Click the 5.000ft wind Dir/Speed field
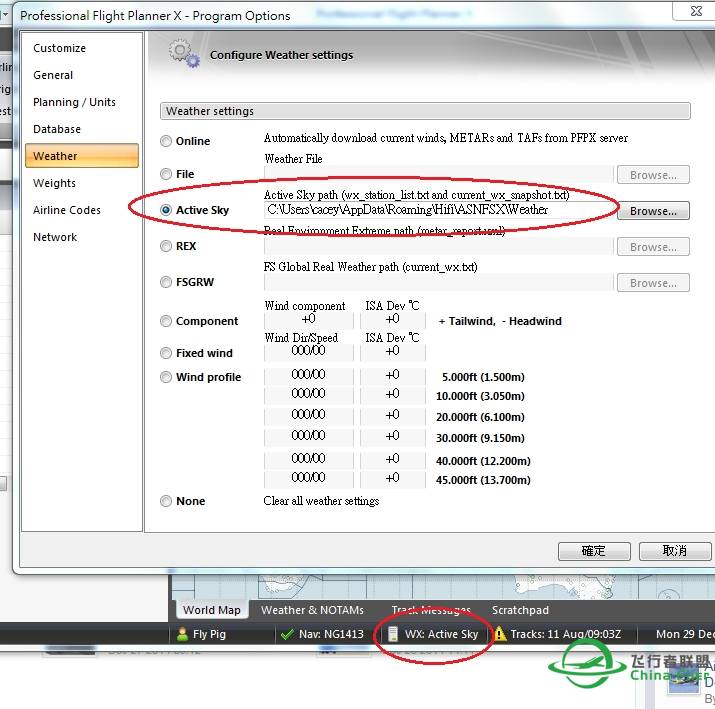Screen dimensions: 715x709 pos(309,375)
